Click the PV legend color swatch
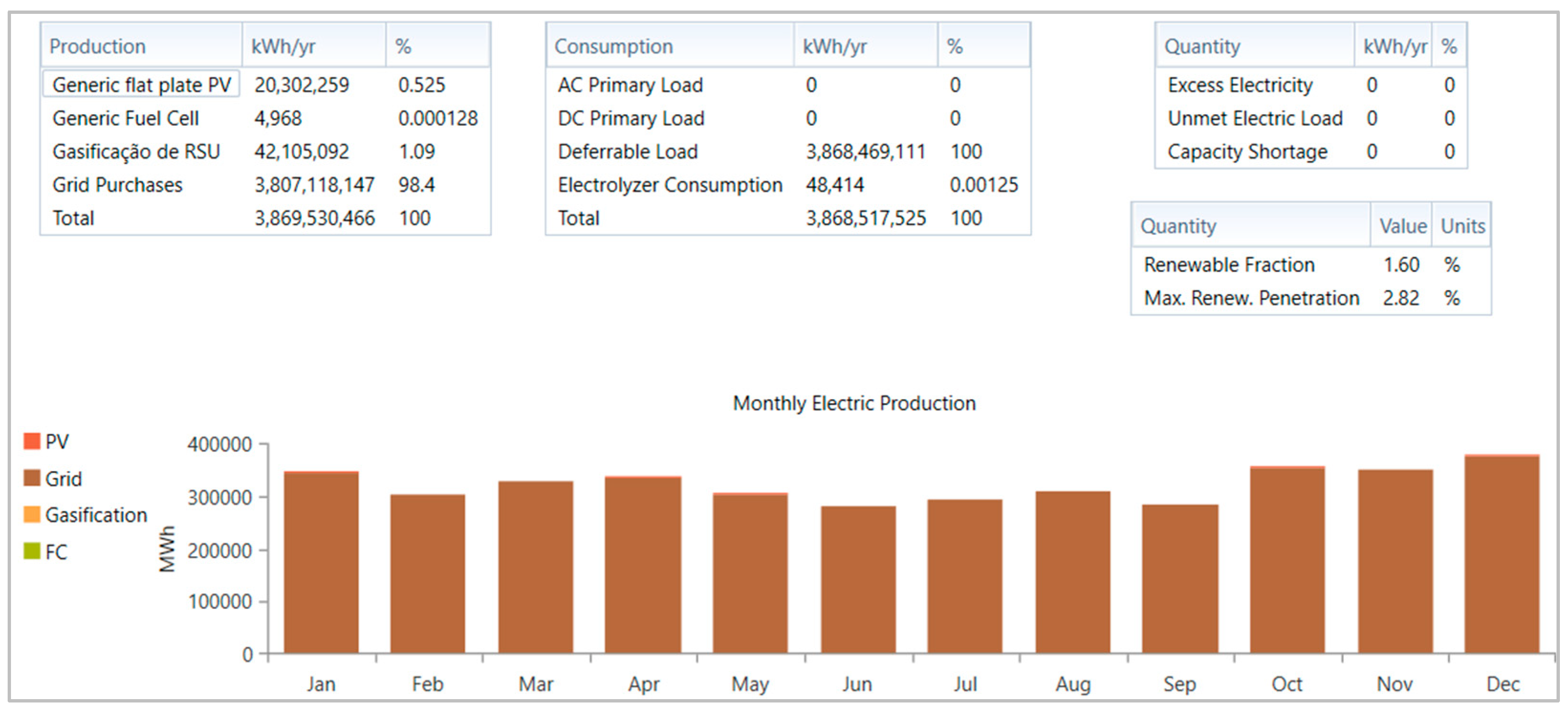 pyautogui.click(x=32, y=441)
